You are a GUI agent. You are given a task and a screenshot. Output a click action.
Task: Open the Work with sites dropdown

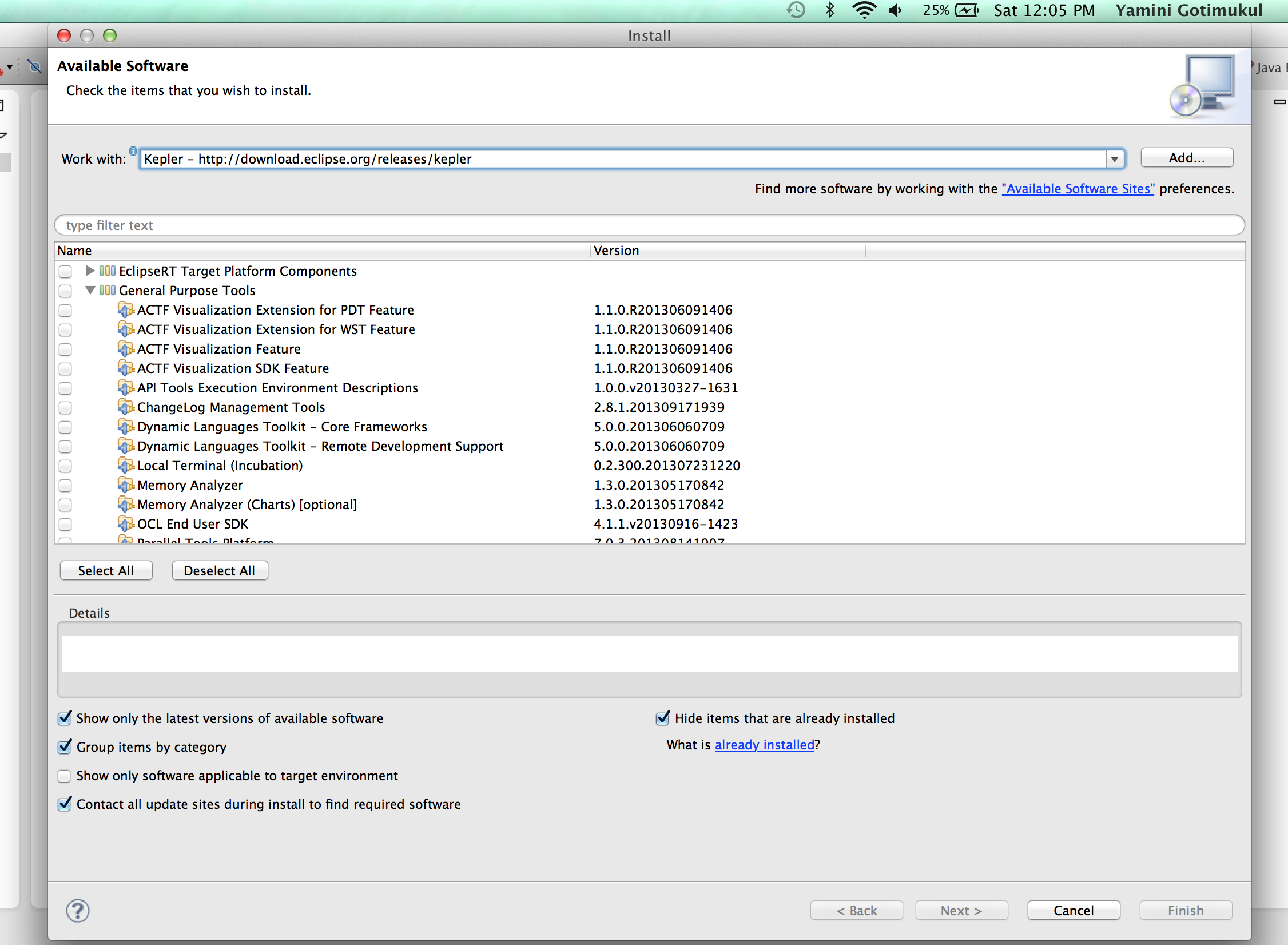tap(1114, 159)
